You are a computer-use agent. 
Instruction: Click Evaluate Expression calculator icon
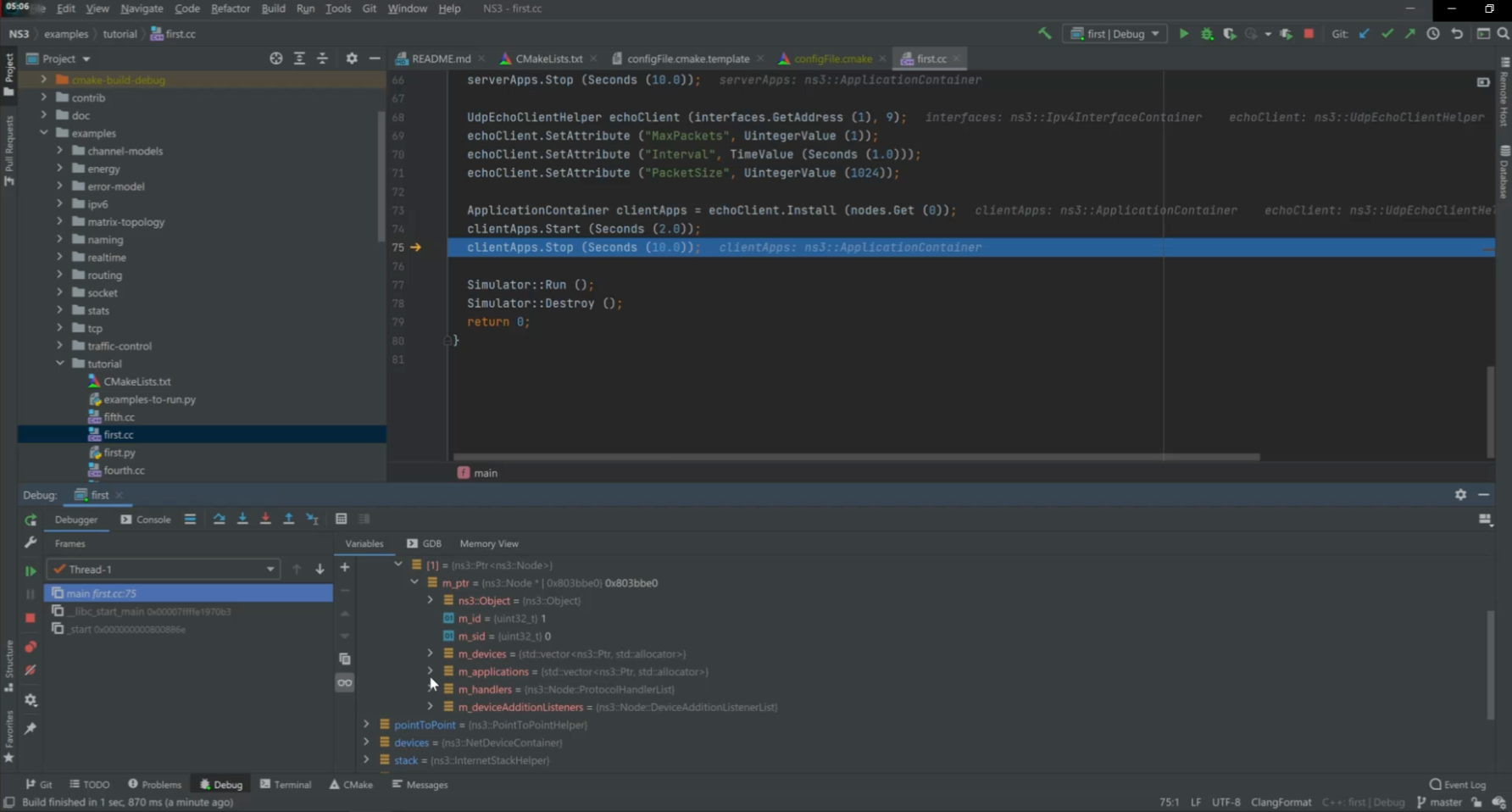coord(341,519)
